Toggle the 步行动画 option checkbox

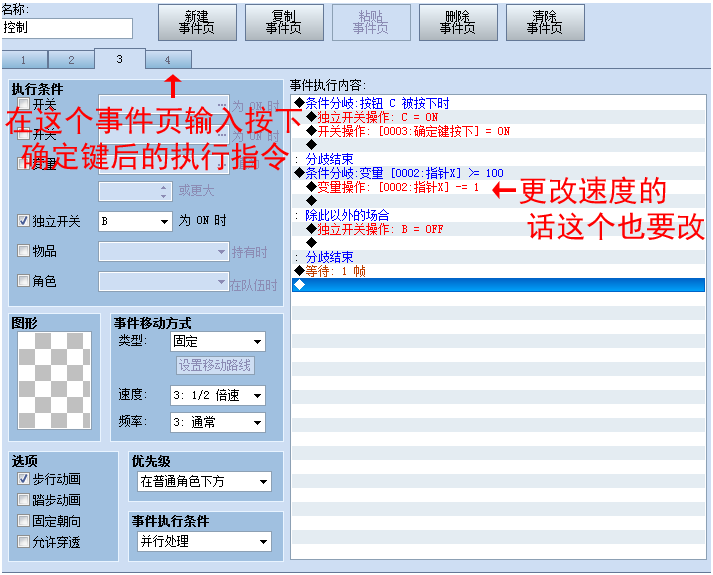(24, 479)
